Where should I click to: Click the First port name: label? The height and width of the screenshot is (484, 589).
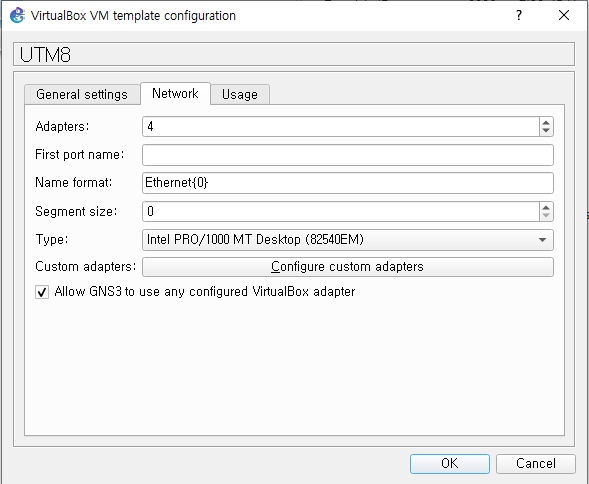click(x=80, y=154)
